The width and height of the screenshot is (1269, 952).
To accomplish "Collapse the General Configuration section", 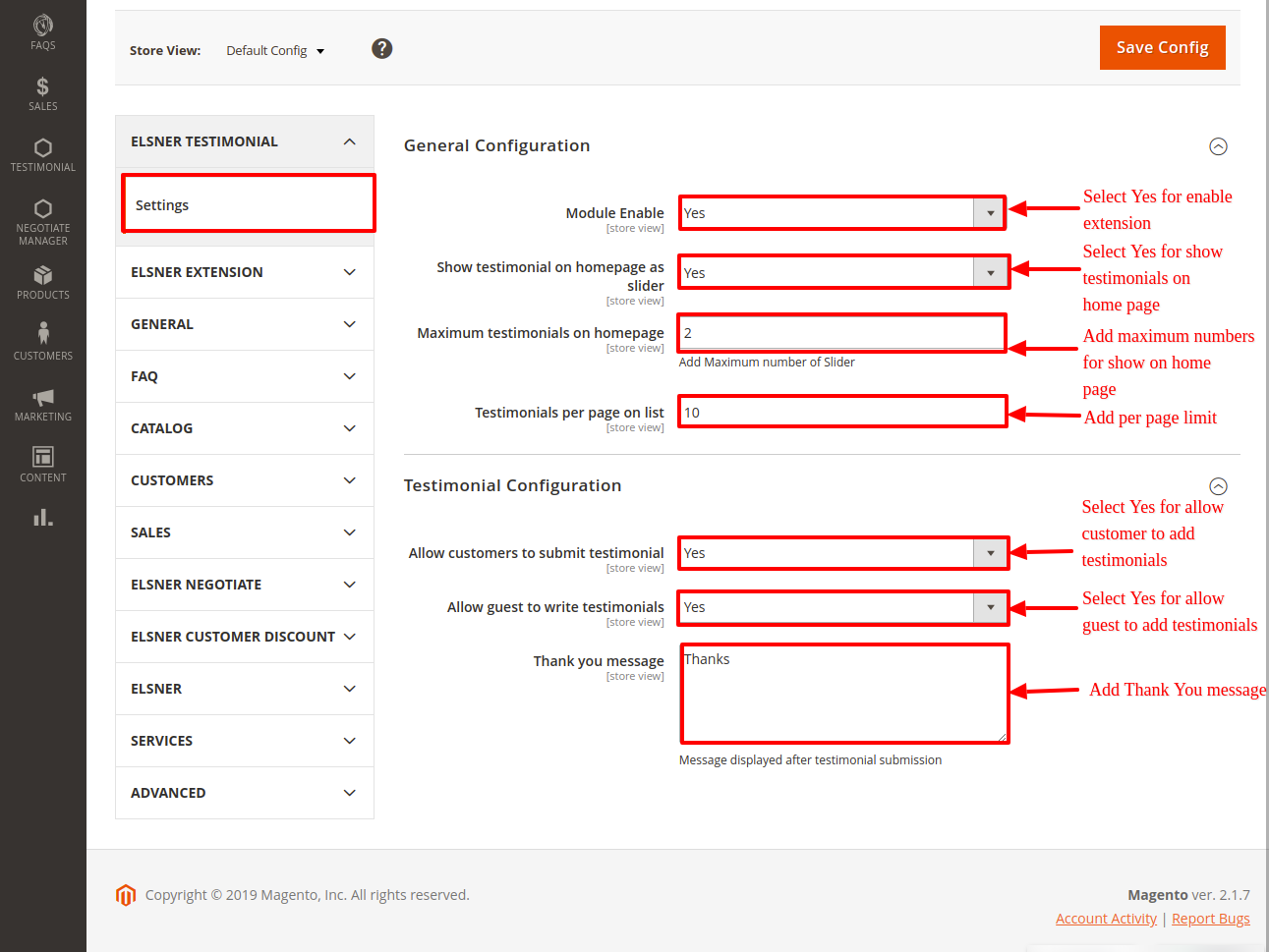I will click(x=1218, y=146).
